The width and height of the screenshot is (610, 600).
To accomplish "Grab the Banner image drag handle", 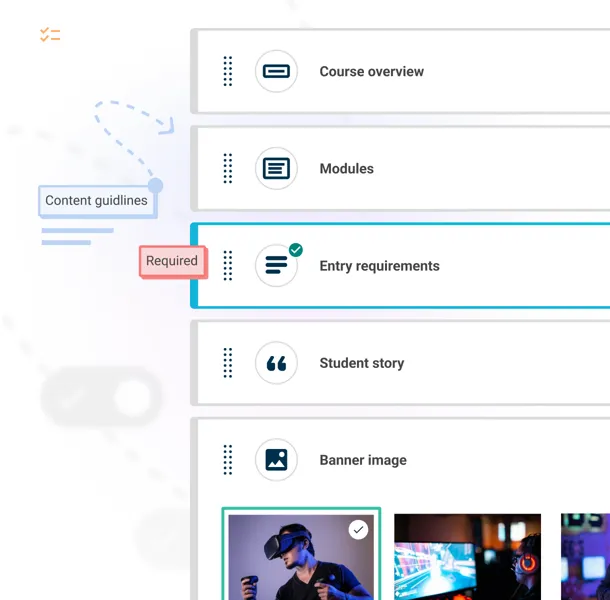I will 228,460.
